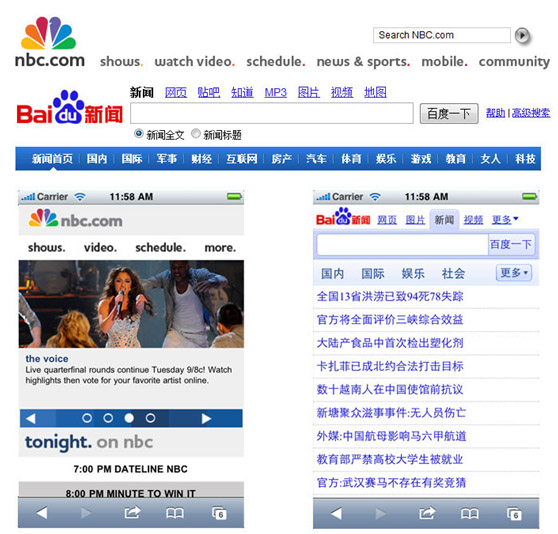Switch to 体育 tab in blue bar

(x=351, y=159)
